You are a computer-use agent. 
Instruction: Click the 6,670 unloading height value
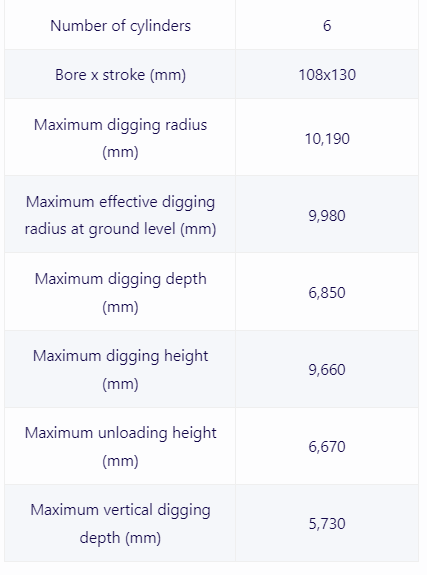pyautogui.click(x=327, y=447)
